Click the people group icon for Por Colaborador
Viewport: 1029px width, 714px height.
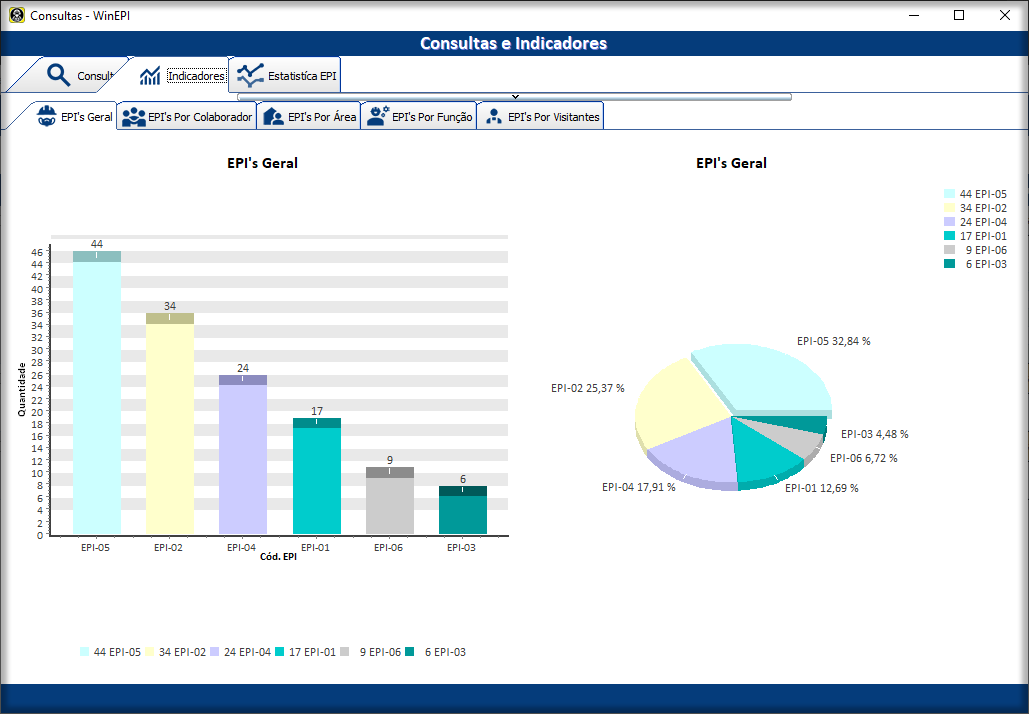[x=133, y=117]
